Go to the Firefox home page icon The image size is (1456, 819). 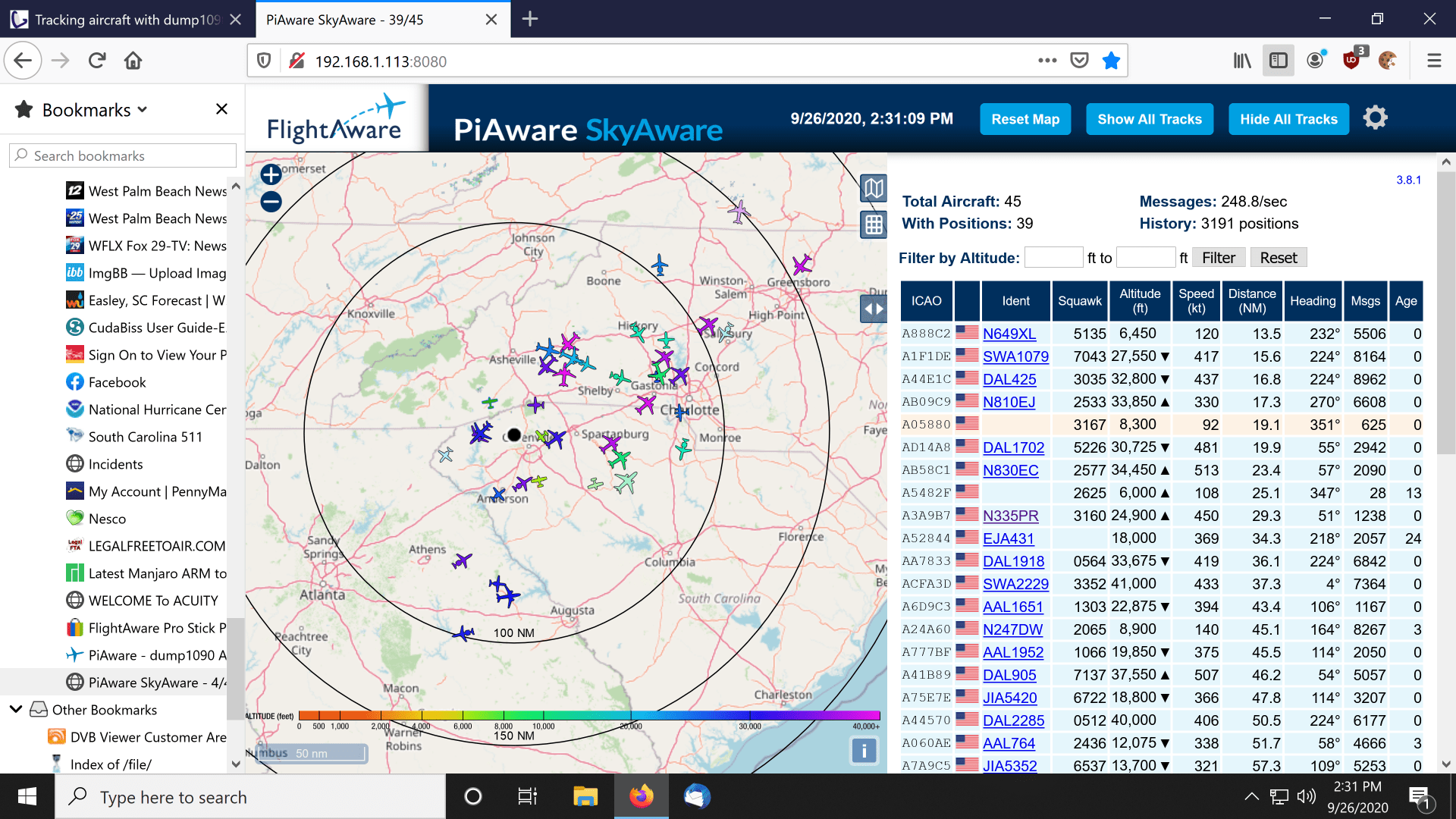(133, 61)
